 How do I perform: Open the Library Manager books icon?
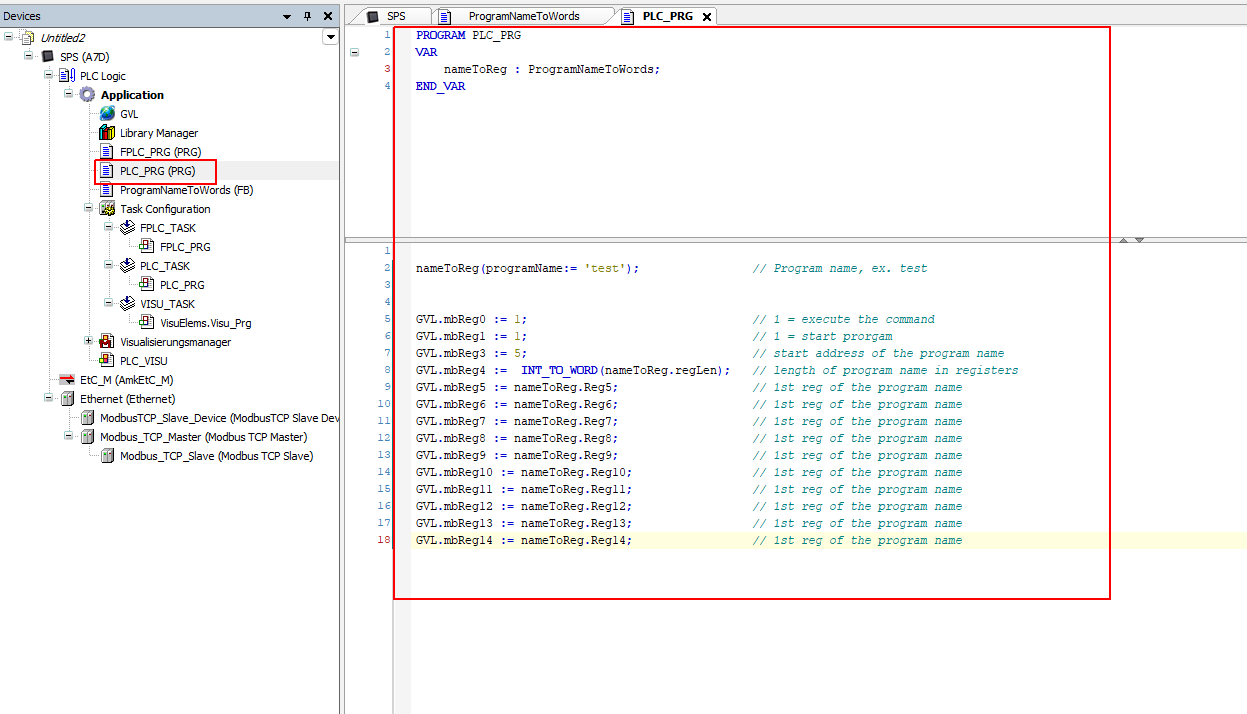tap(107, 133)
